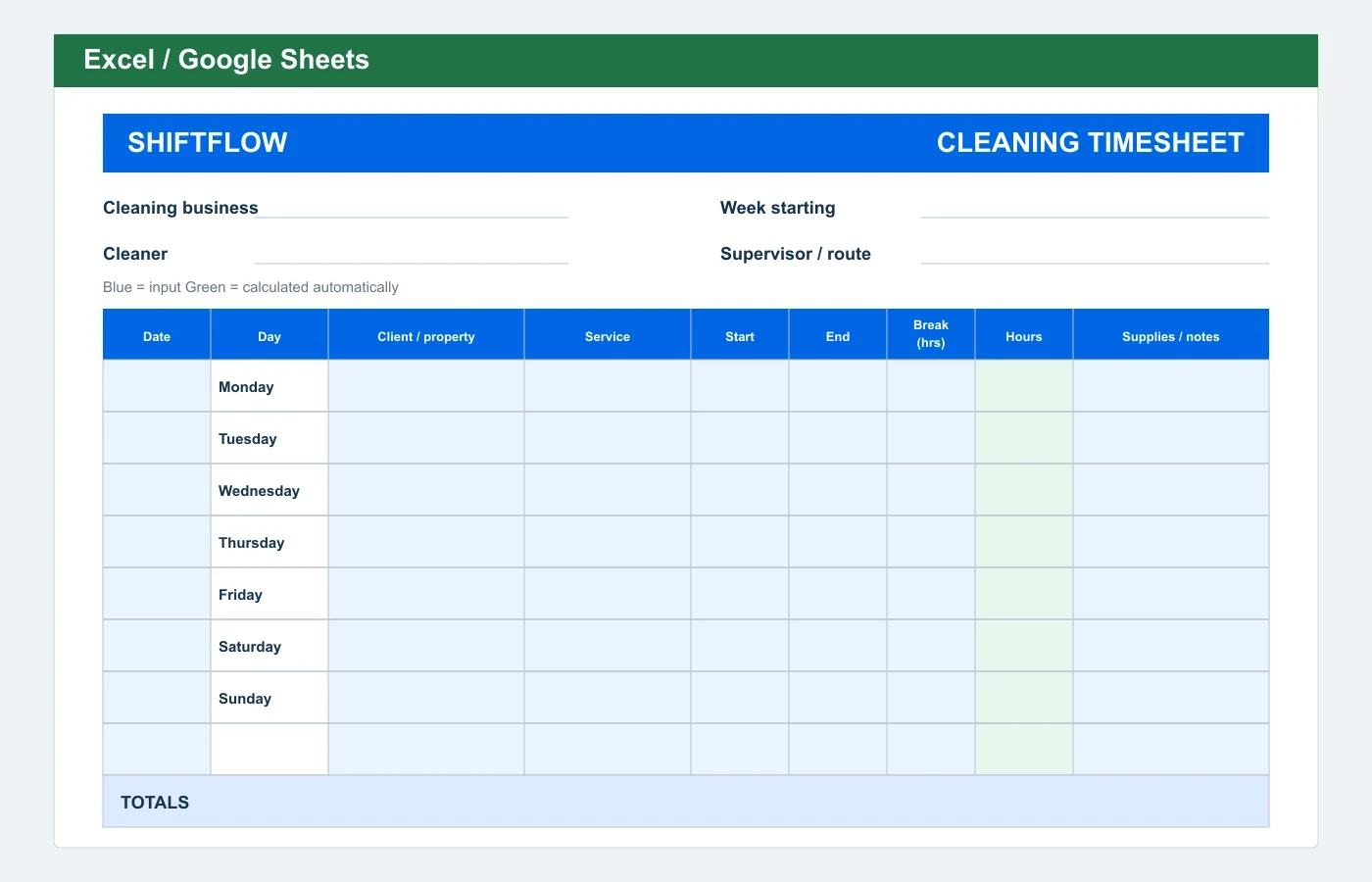This screenshot has width=1372, height=882.
Task: Select the Sunday day label
Action: 245,699
